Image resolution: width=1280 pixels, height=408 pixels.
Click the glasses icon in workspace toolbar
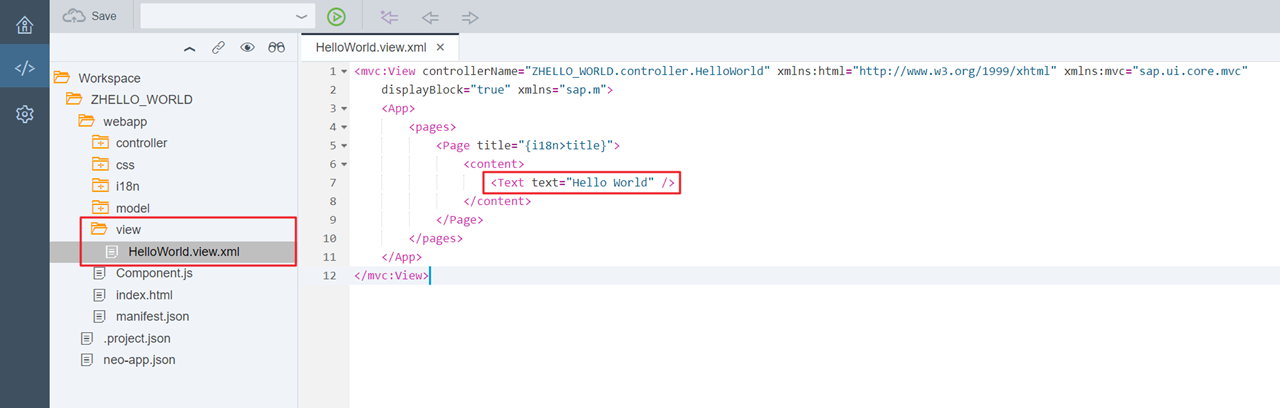point(276,47)
